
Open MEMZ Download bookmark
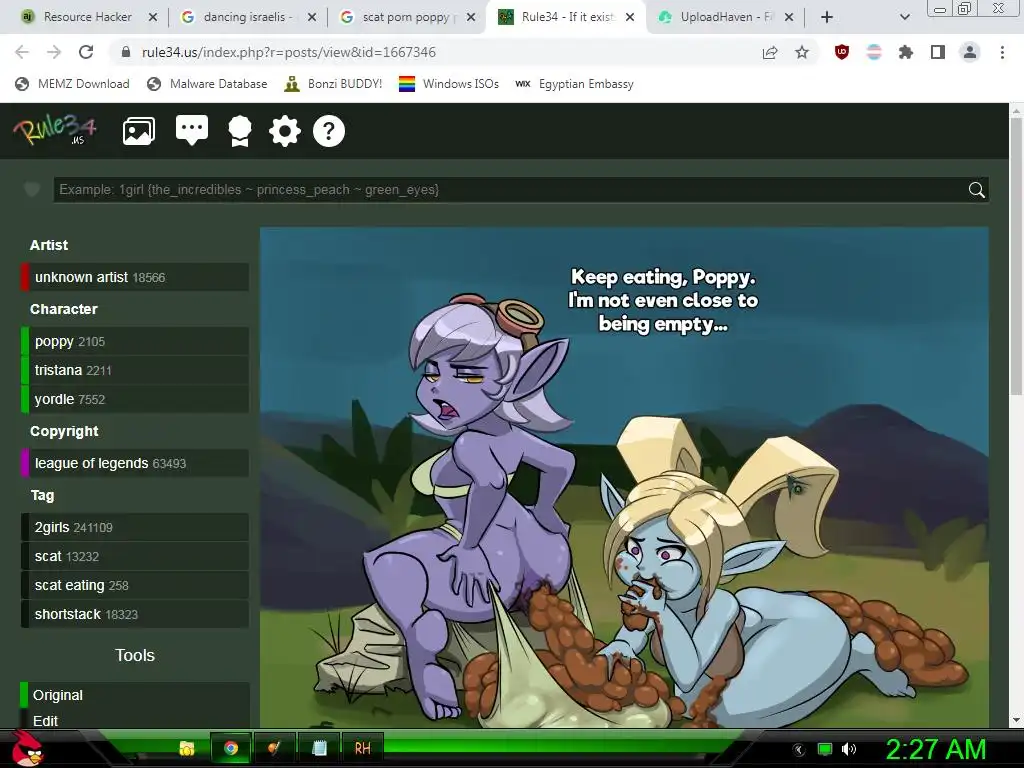click(72, 84)
